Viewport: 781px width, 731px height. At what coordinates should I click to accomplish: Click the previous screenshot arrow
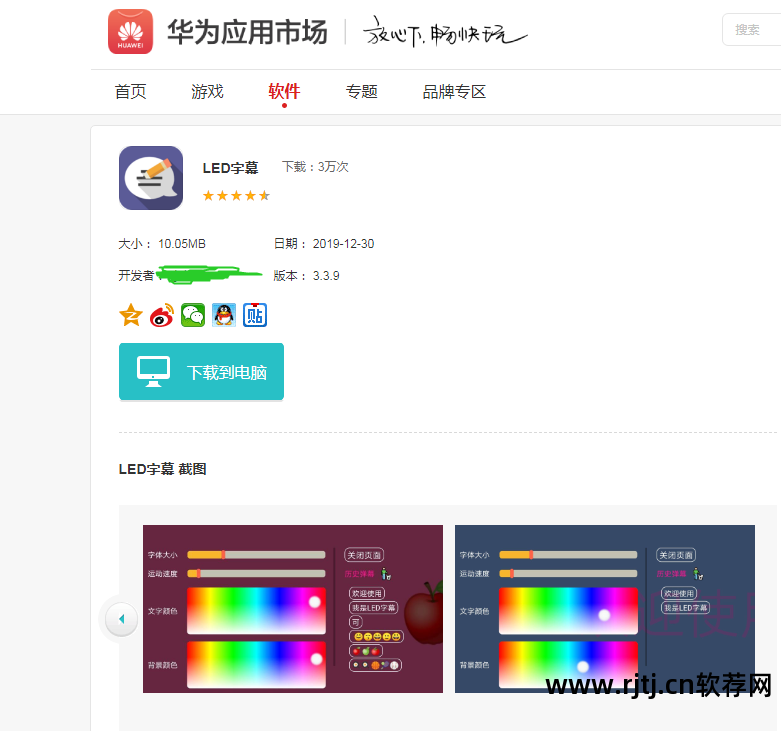pos(122,619)
